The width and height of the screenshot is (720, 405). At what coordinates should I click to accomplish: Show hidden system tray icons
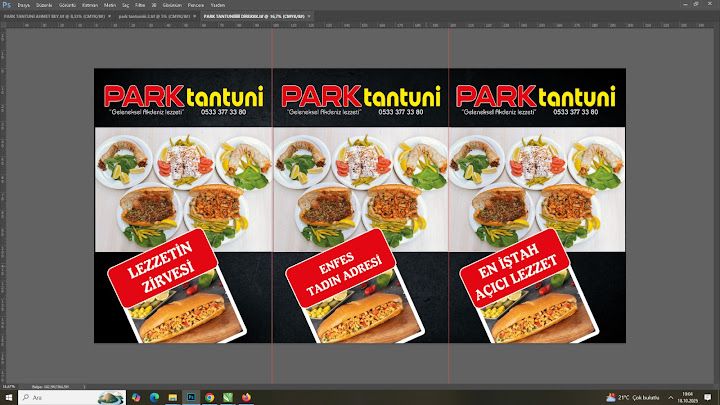pos(670,397)
